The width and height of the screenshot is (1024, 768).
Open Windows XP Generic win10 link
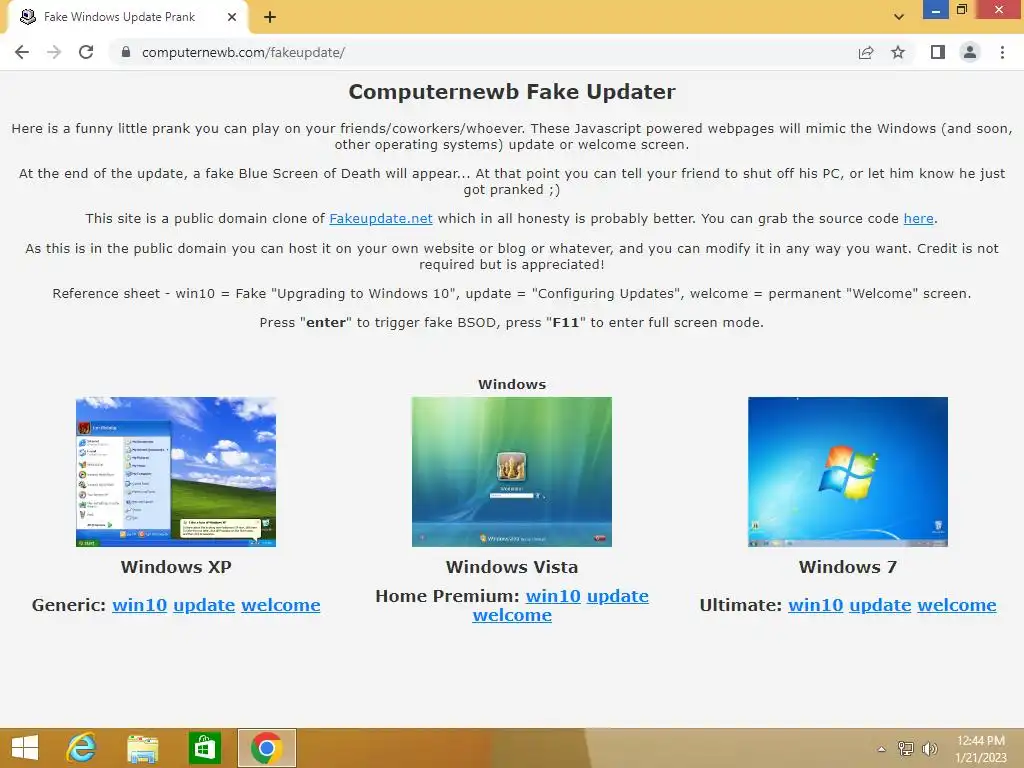140,605
